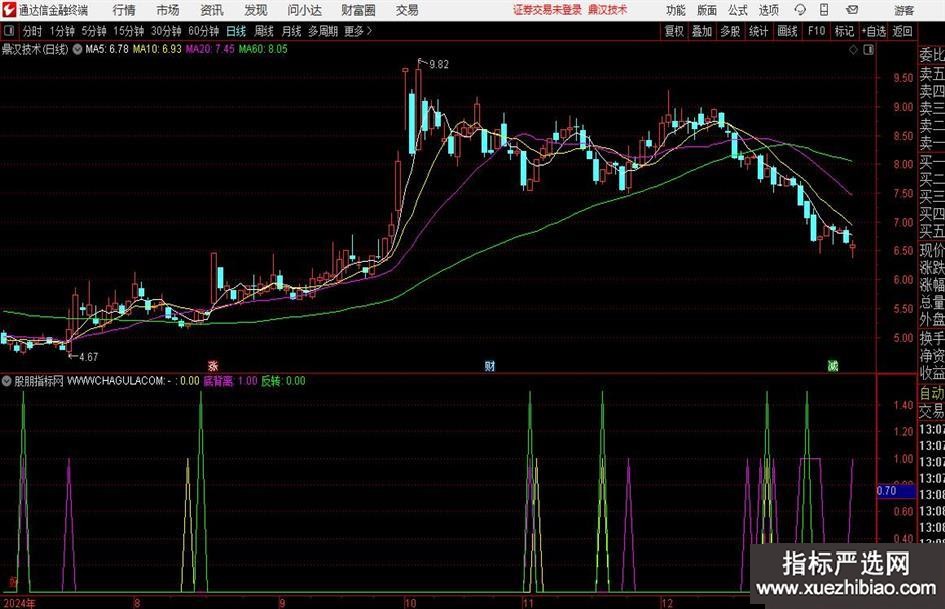Switch to the 15分钟 period tab
This screenshot has width=945, height=609.
pyautogui.click(x=128, y=31)
